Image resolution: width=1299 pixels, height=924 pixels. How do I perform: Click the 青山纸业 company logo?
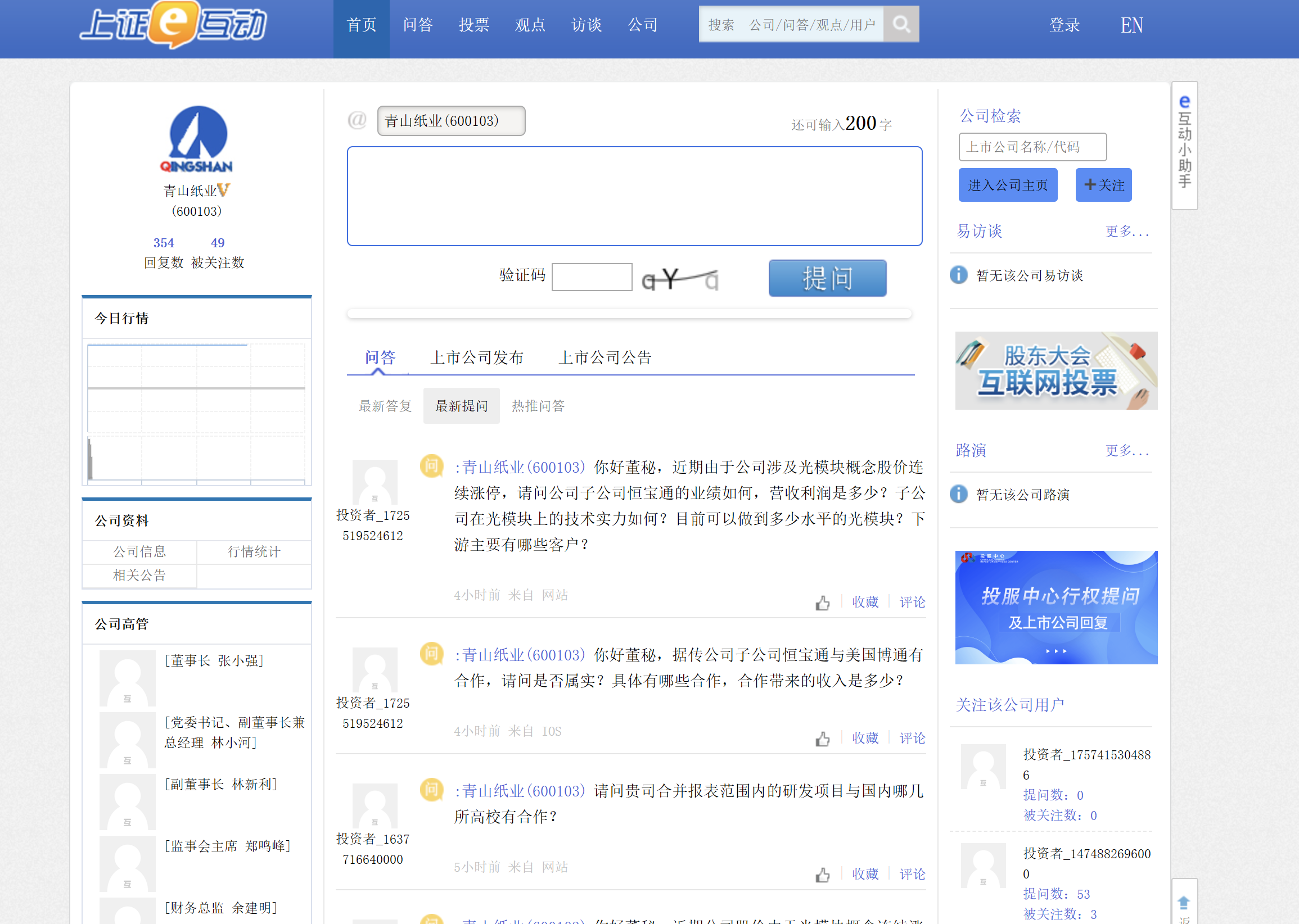coord(197,139)
